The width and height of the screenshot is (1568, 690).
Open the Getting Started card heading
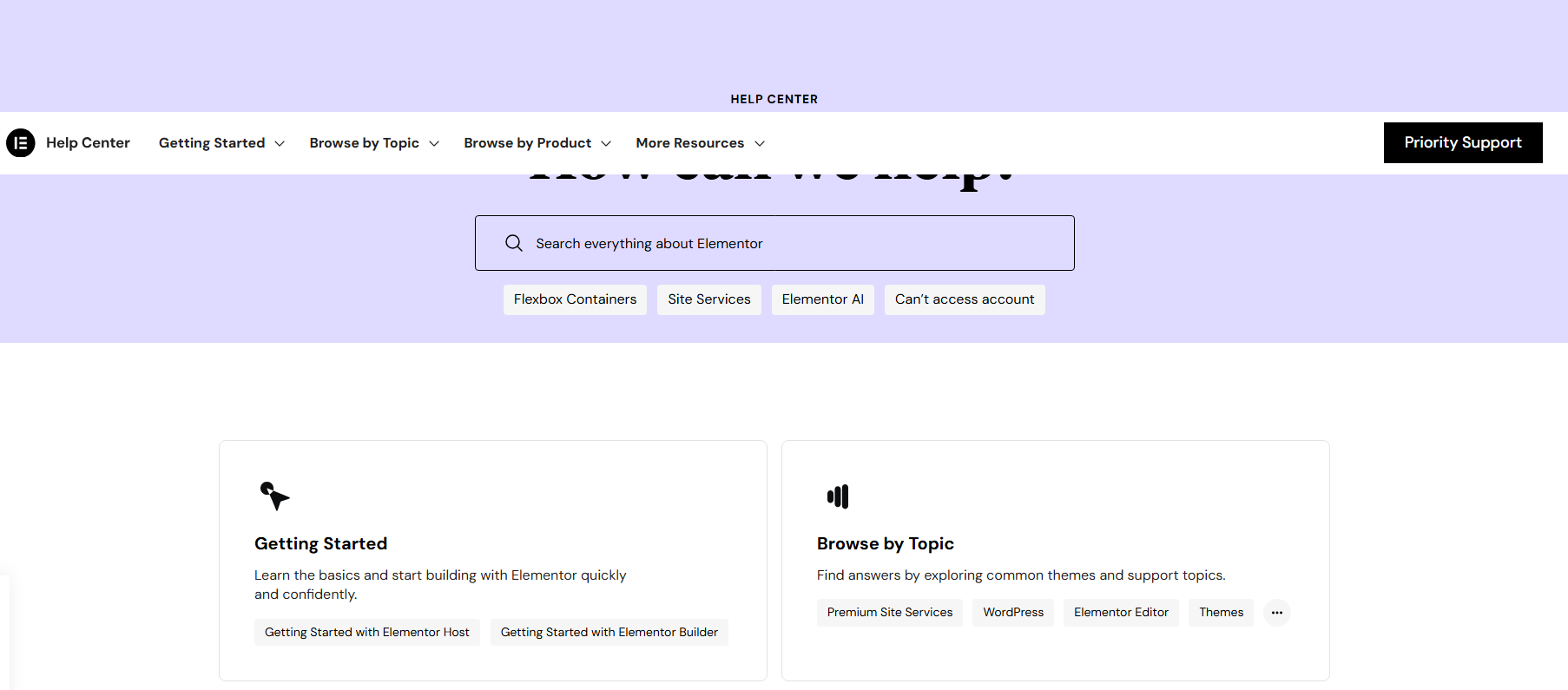coord(320,543)
